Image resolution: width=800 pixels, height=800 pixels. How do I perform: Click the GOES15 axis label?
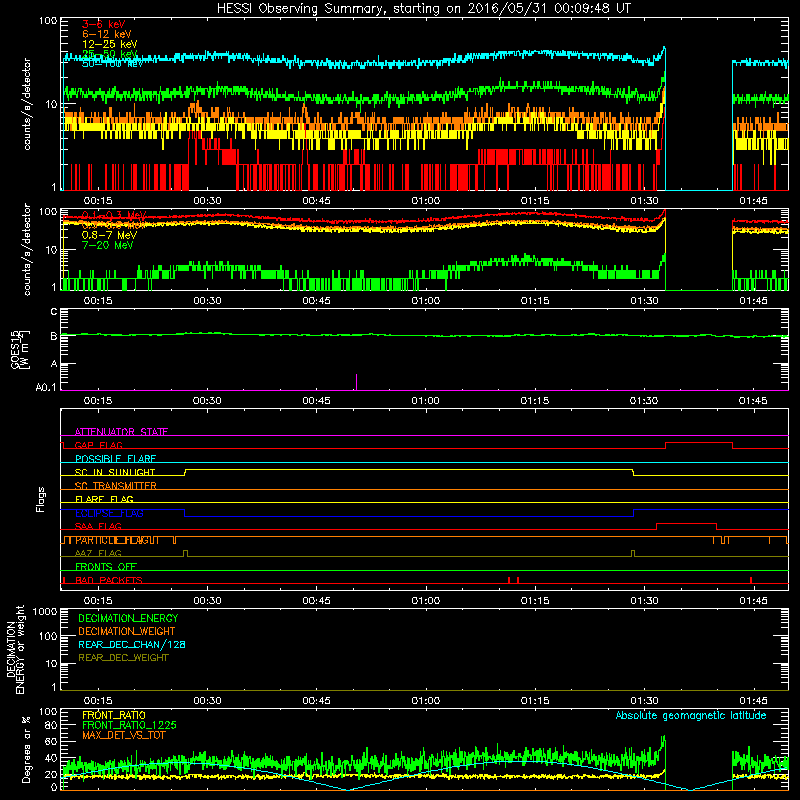[19, 349]
